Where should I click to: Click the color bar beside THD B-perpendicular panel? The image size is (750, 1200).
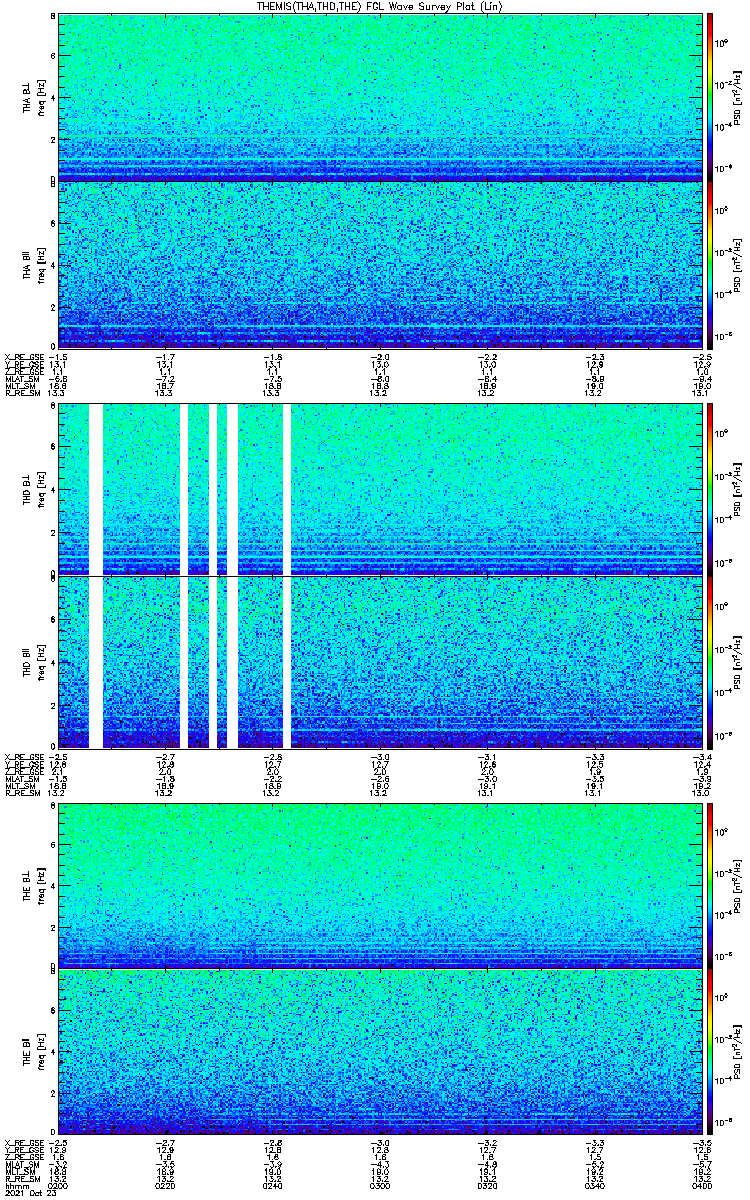[710, 488]
